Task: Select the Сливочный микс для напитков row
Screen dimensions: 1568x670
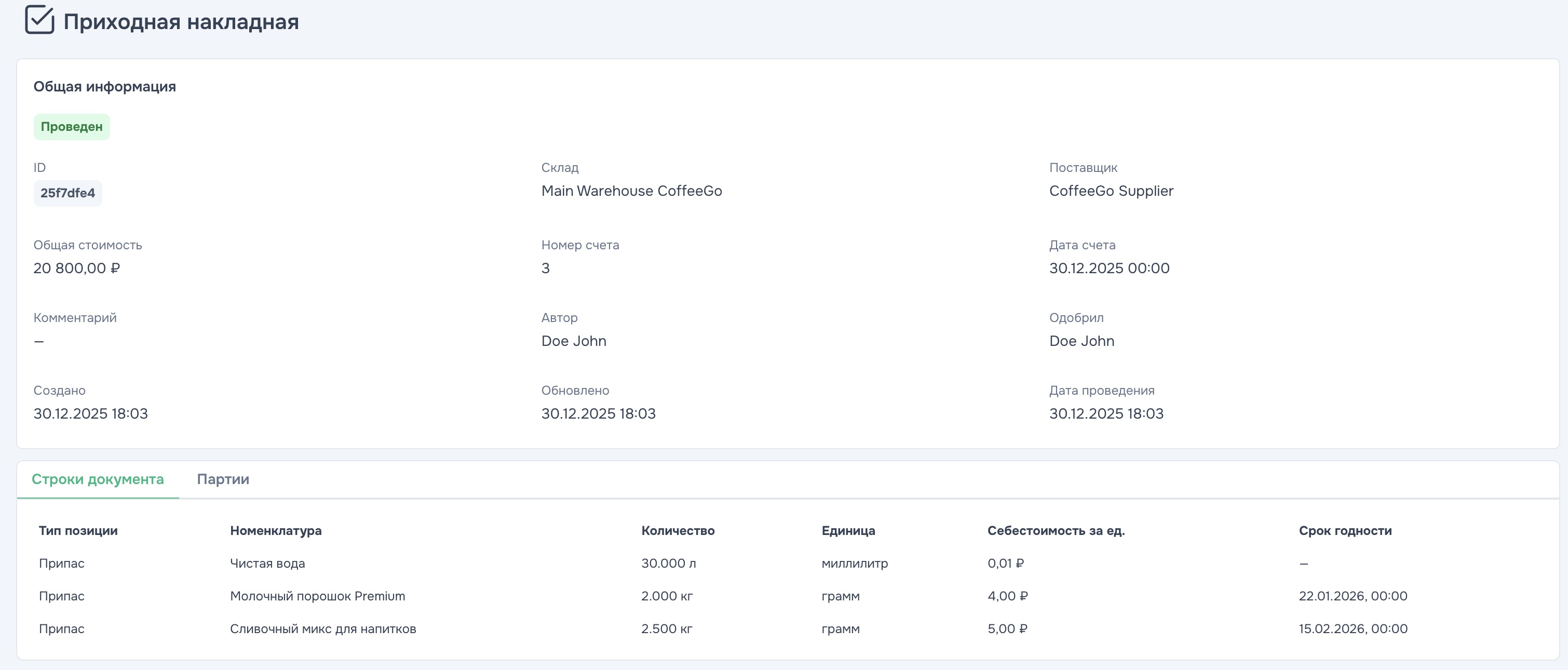Action: pyautogui.click(x=322, y=628)
